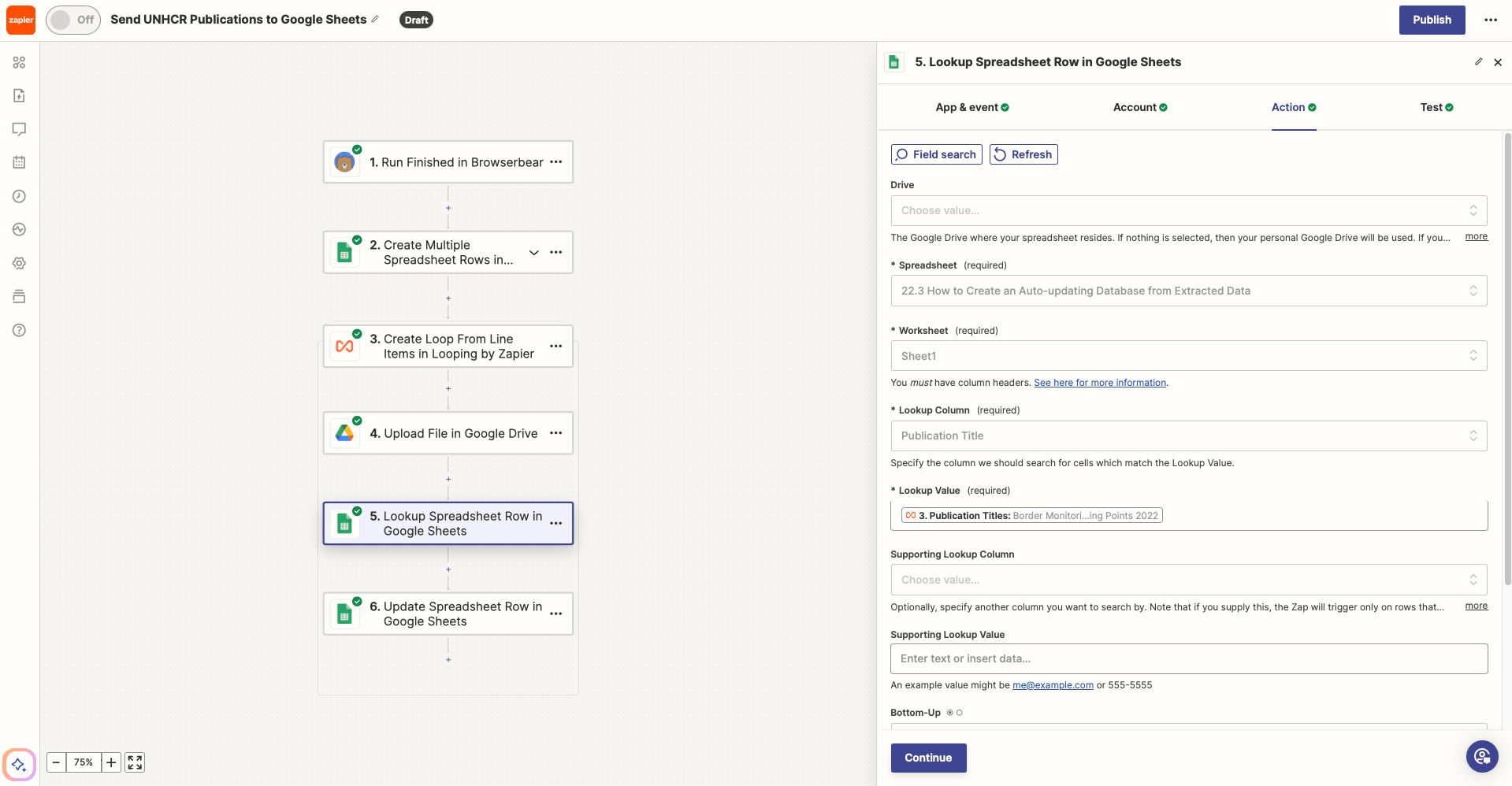Open the Zap file sidebar icon

click(20, 95)
